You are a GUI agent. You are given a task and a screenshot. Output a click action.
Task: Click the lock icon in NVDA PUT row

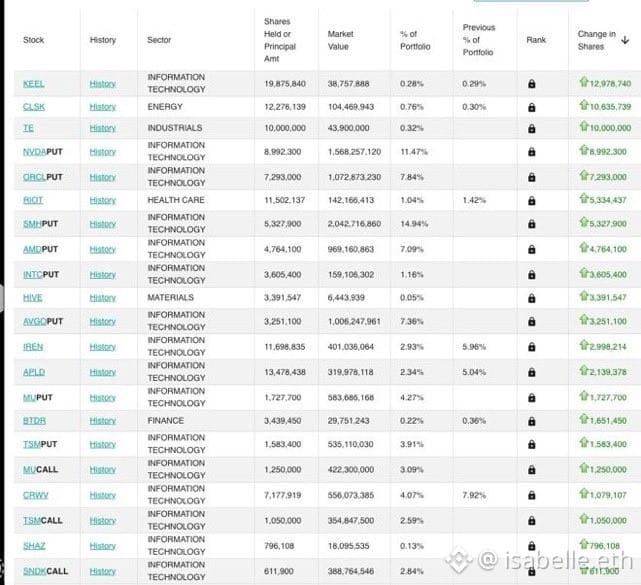click(x=531, y=152)
